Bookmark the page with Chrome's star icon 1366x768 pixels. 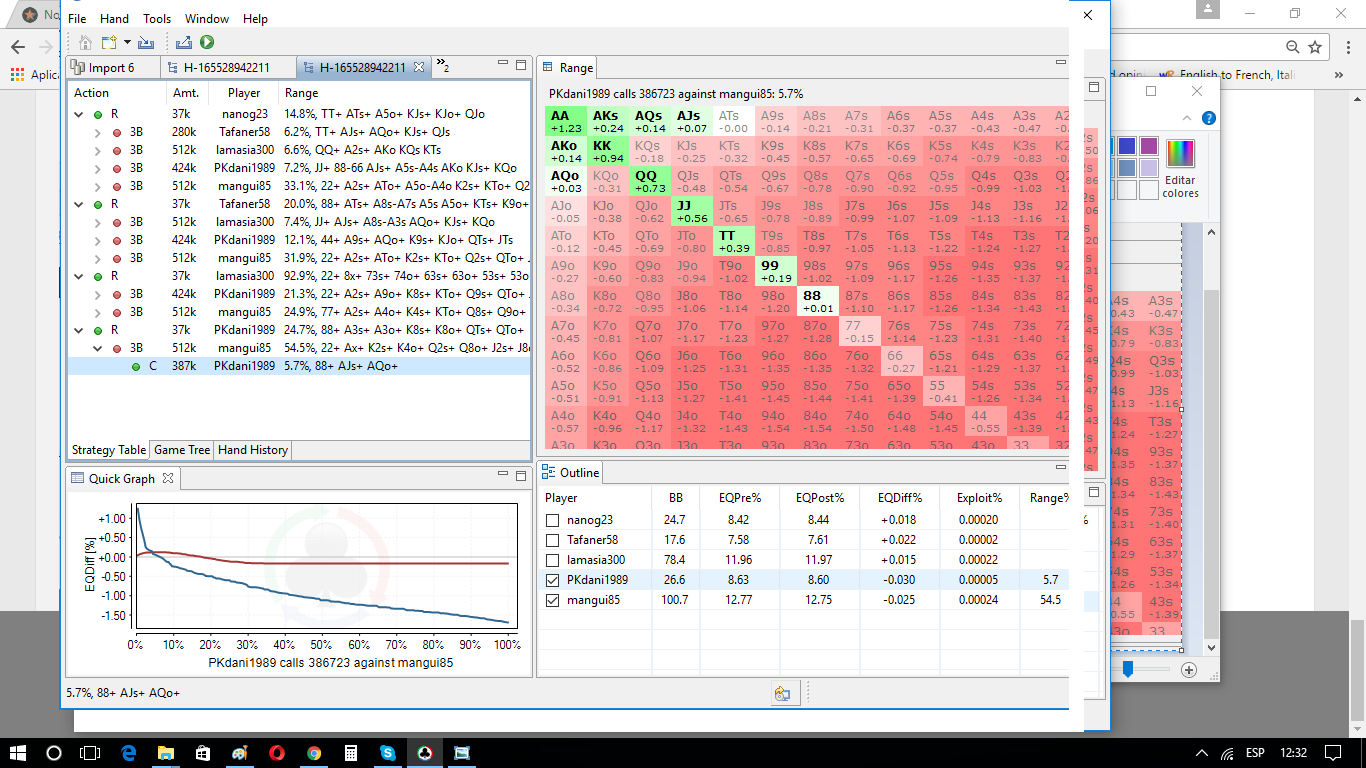tap(1315, 46)
